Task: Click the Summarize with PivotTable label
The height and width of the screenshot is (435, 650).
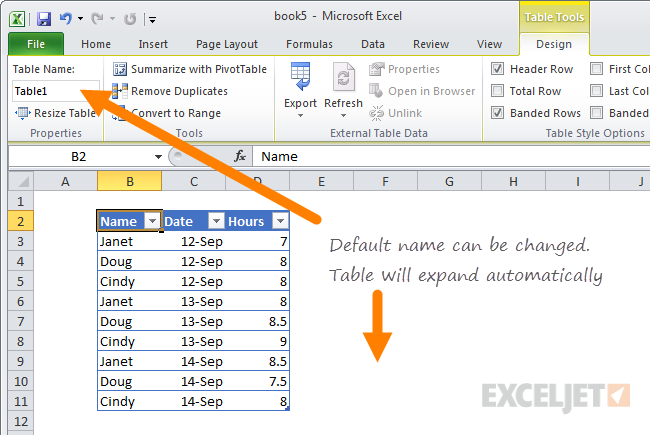Action: pyautogui.click(x=199, y=69)
